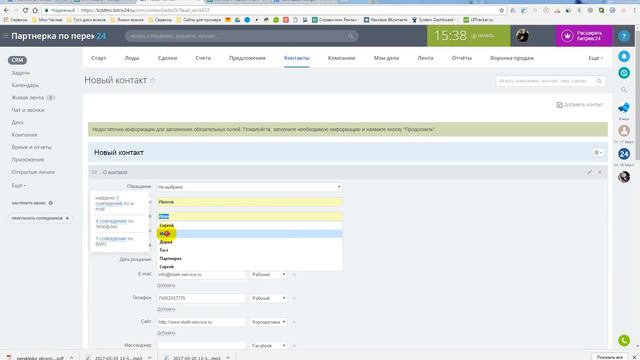Open the Воронка продаж tab
640x360 pixels.
click(x=512, y=58)
